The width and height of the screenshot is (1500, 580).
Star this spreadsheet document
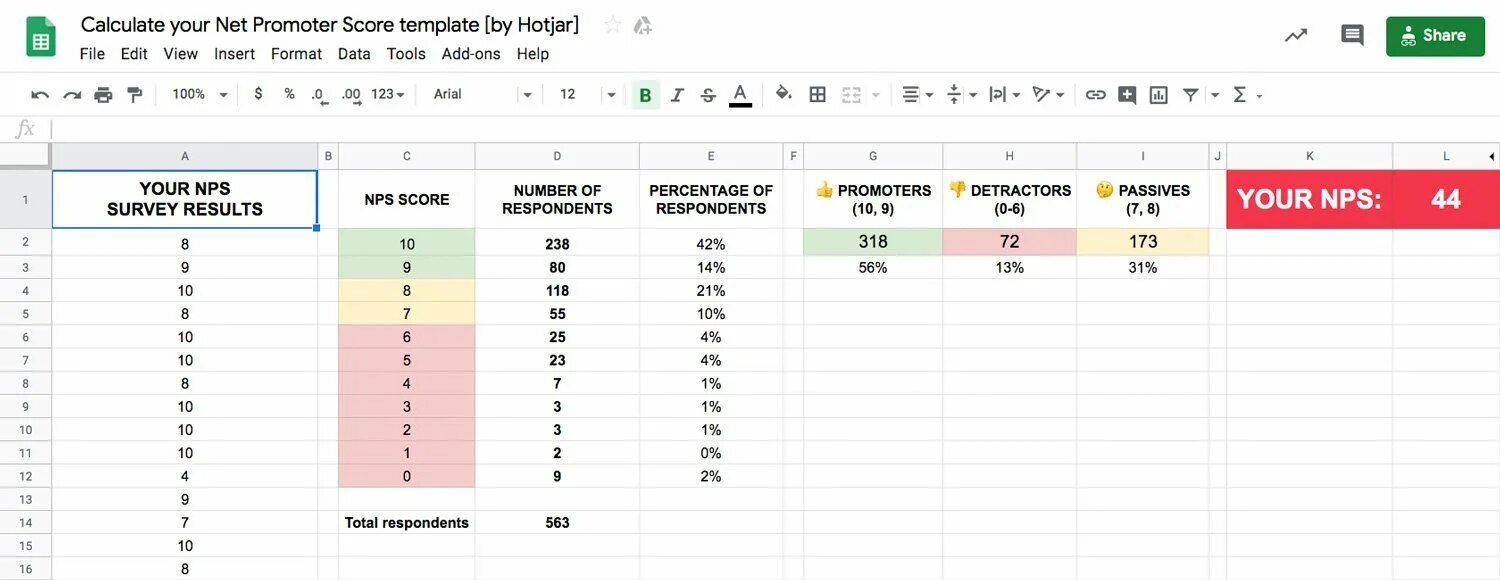click(612, 26)
